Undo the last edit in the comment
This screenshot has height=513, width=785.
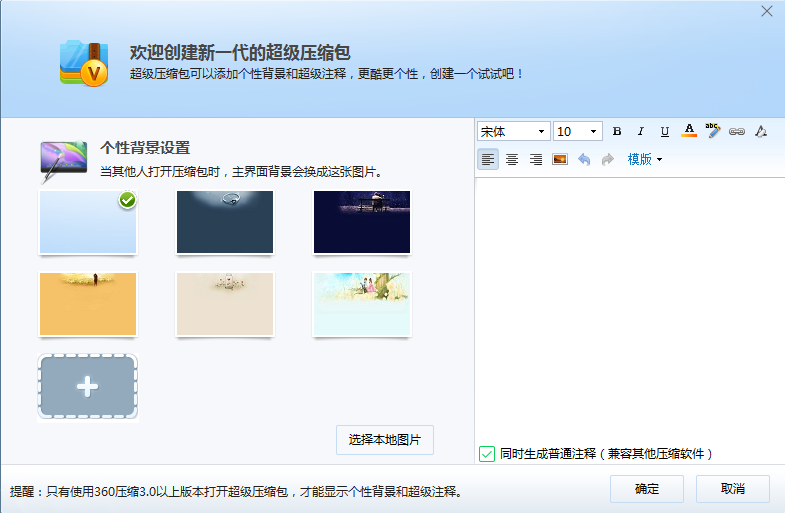584,160
